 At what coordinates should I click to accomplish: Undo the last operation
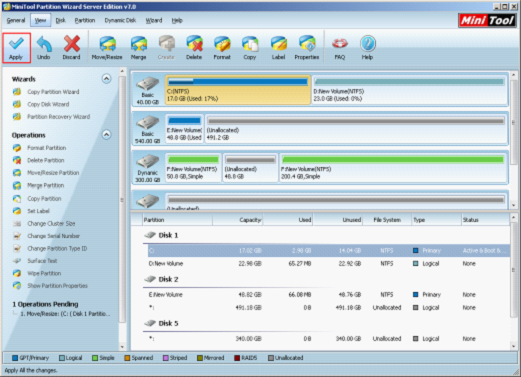click(44, 48)
